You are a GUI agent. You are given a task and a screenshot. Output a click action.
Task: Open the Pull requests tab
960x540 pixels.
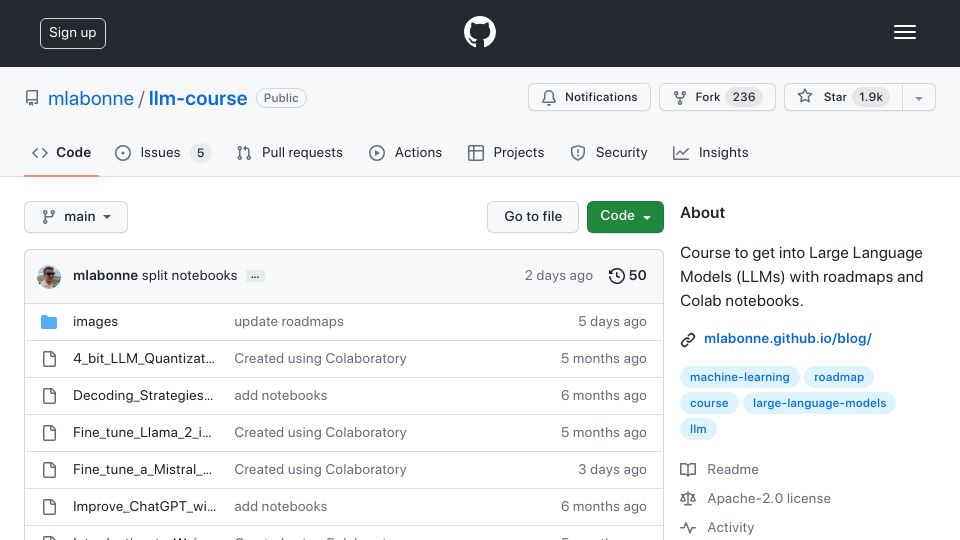click(290, 152)
